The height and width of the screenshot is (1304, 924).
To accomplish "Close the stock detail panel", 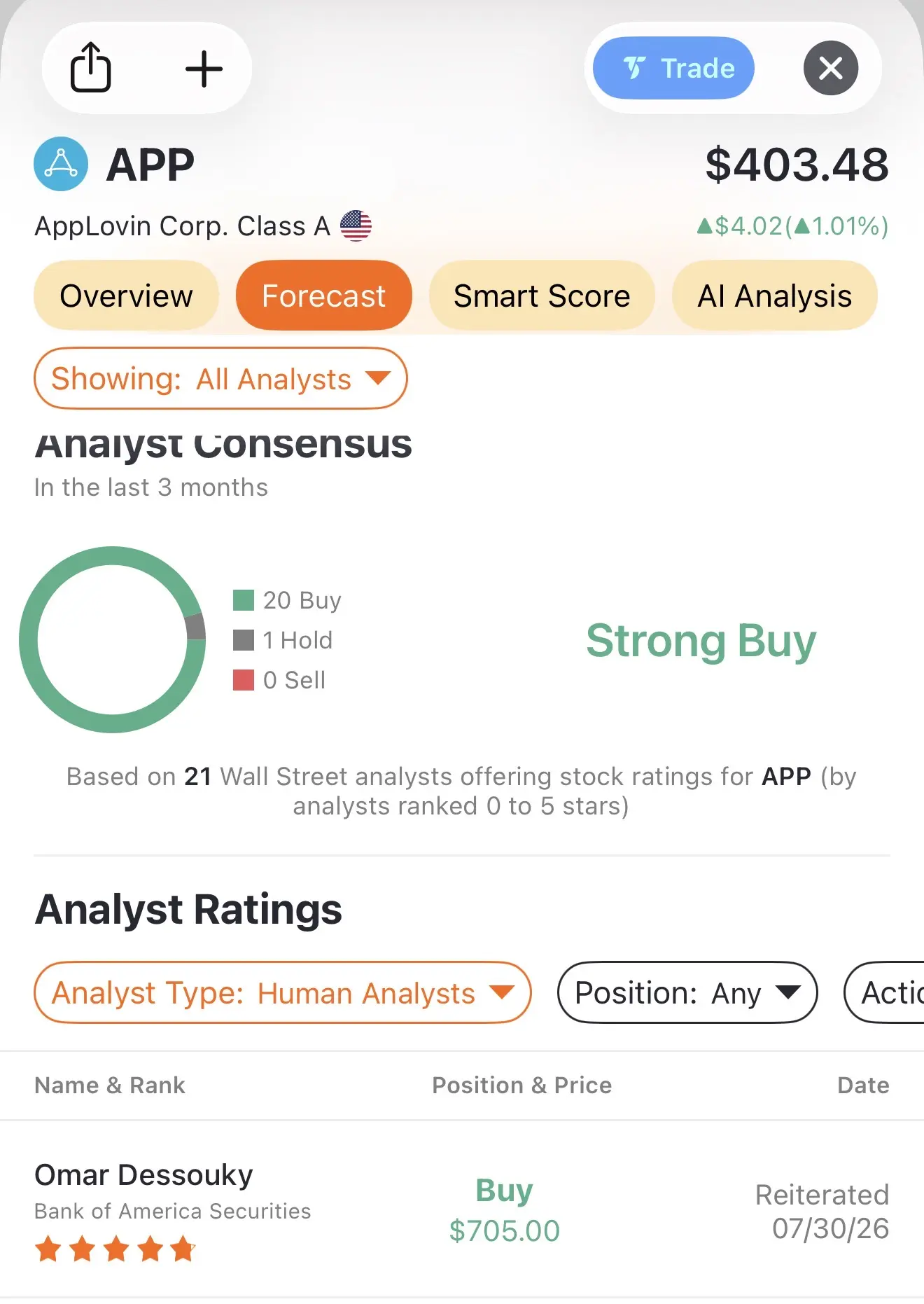I will [x=831, y=68].
